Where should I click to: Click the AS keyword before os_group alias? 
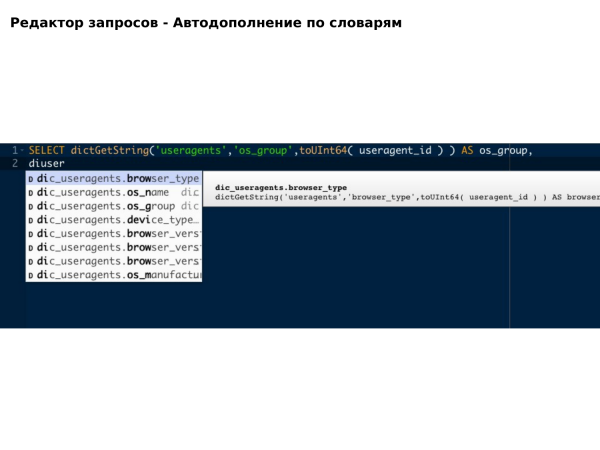467,150
